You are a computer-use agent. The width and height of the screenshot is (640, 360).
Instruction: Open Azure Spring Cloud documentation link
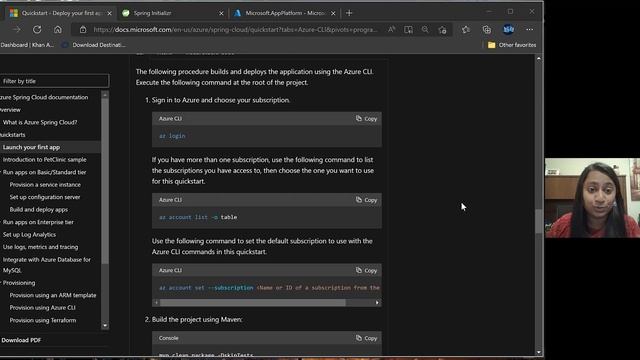[44, 97]
